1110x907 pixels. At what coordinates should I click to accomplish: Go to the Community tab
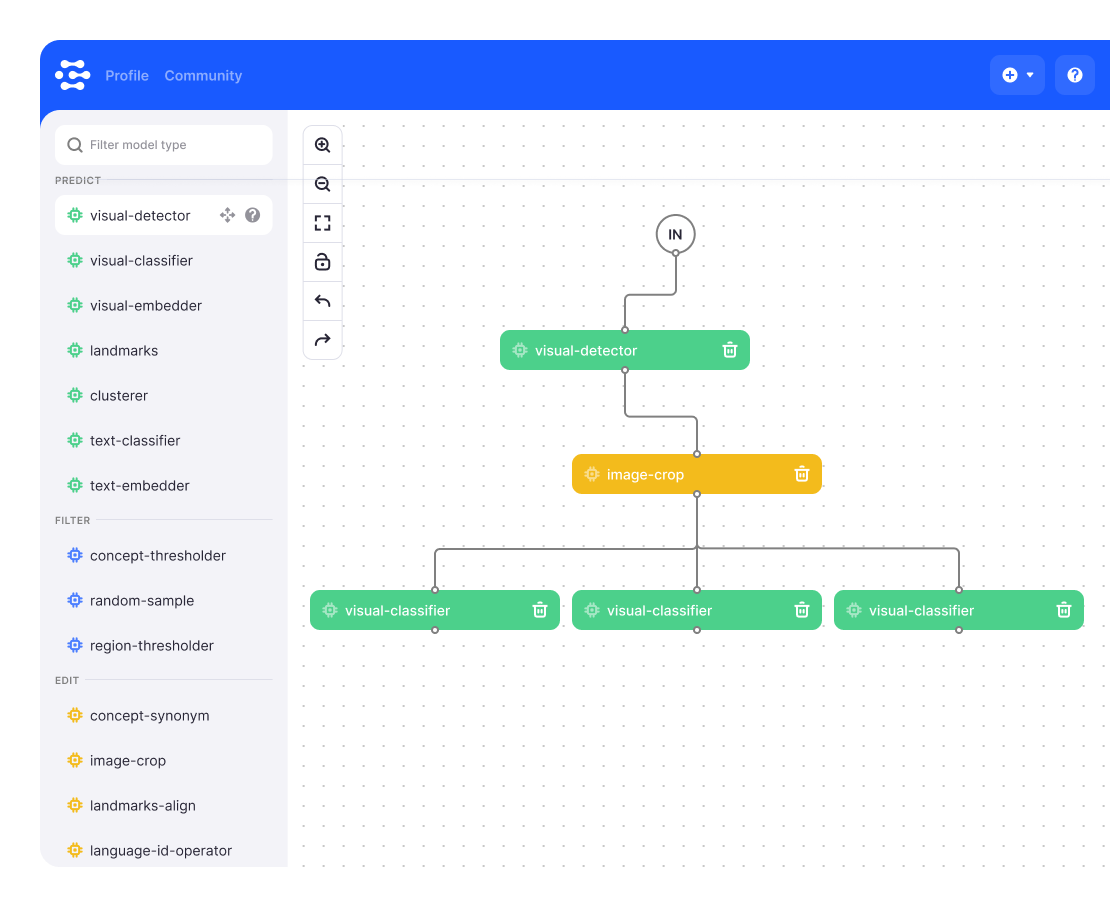coord(203,76)
